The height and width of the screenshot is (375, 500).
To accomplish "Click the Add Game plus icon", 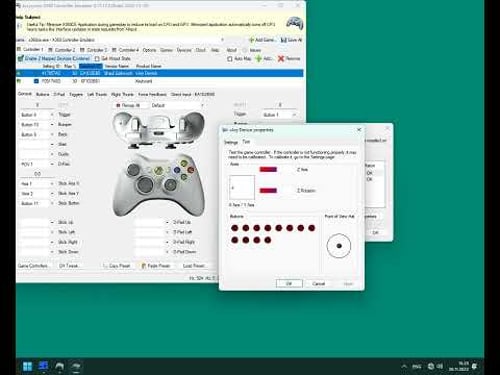I will tap(252, 40).
